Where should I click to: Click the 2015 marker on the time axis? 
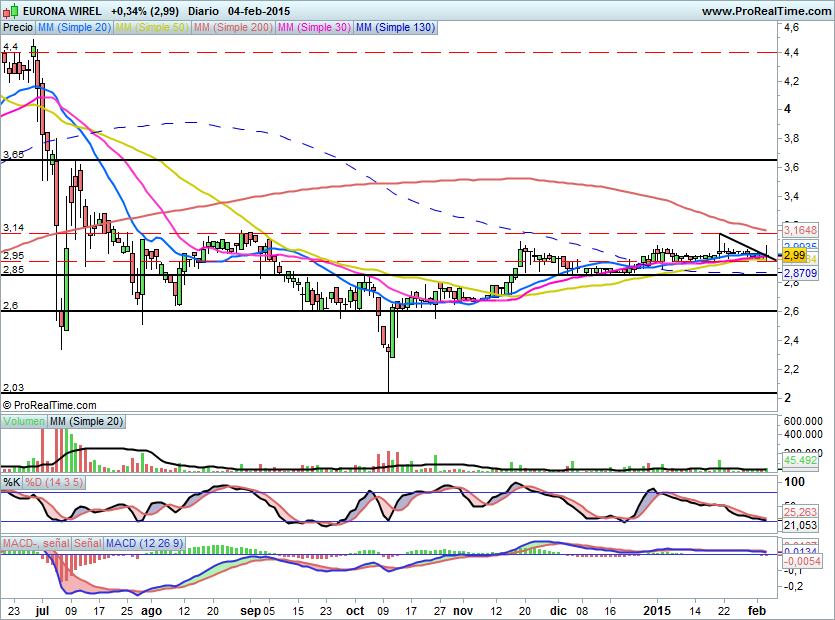[x=656, y=609]
